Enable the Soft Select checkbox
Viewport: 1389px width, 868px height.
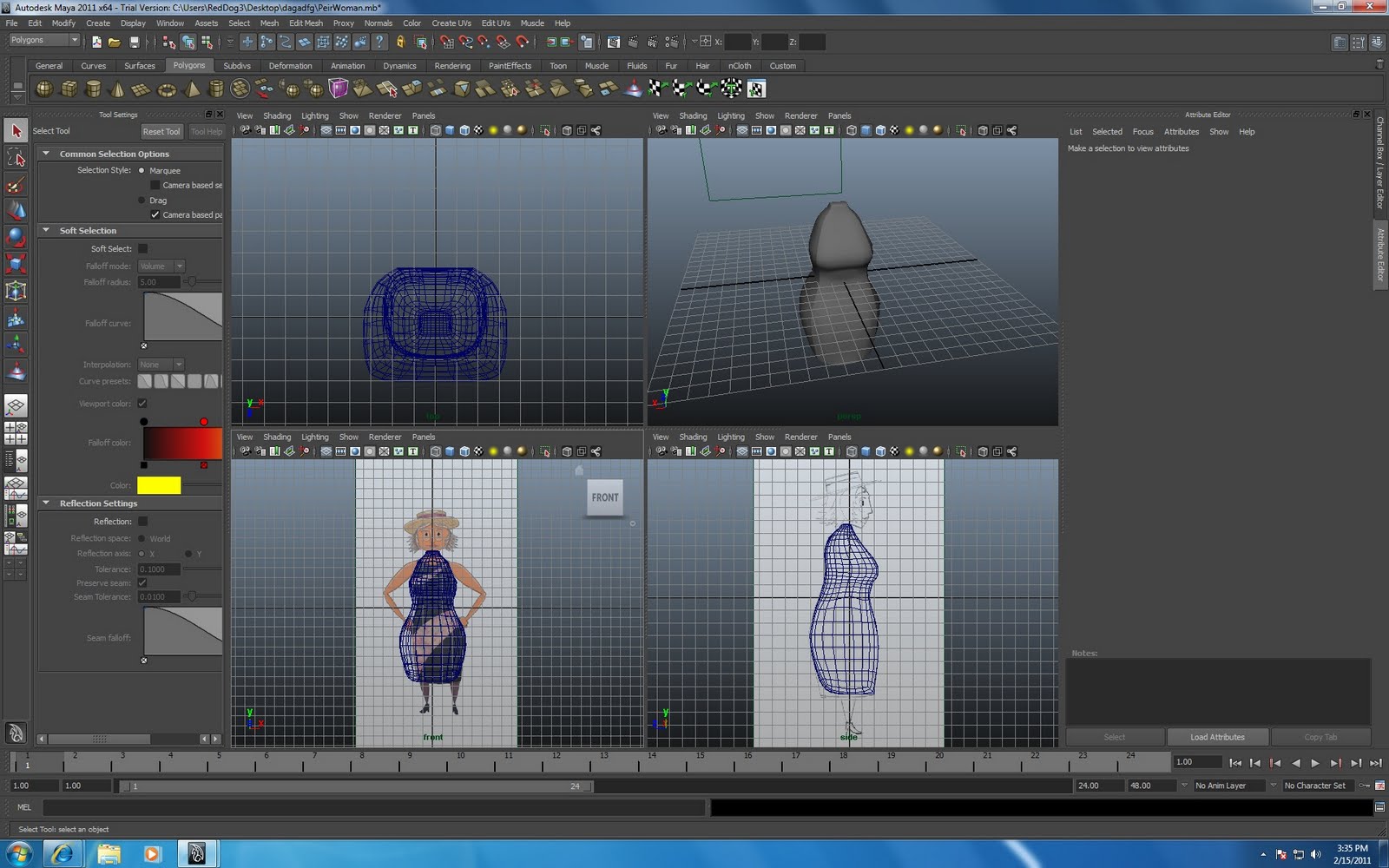pyautogui.click(x=143, y=248)
